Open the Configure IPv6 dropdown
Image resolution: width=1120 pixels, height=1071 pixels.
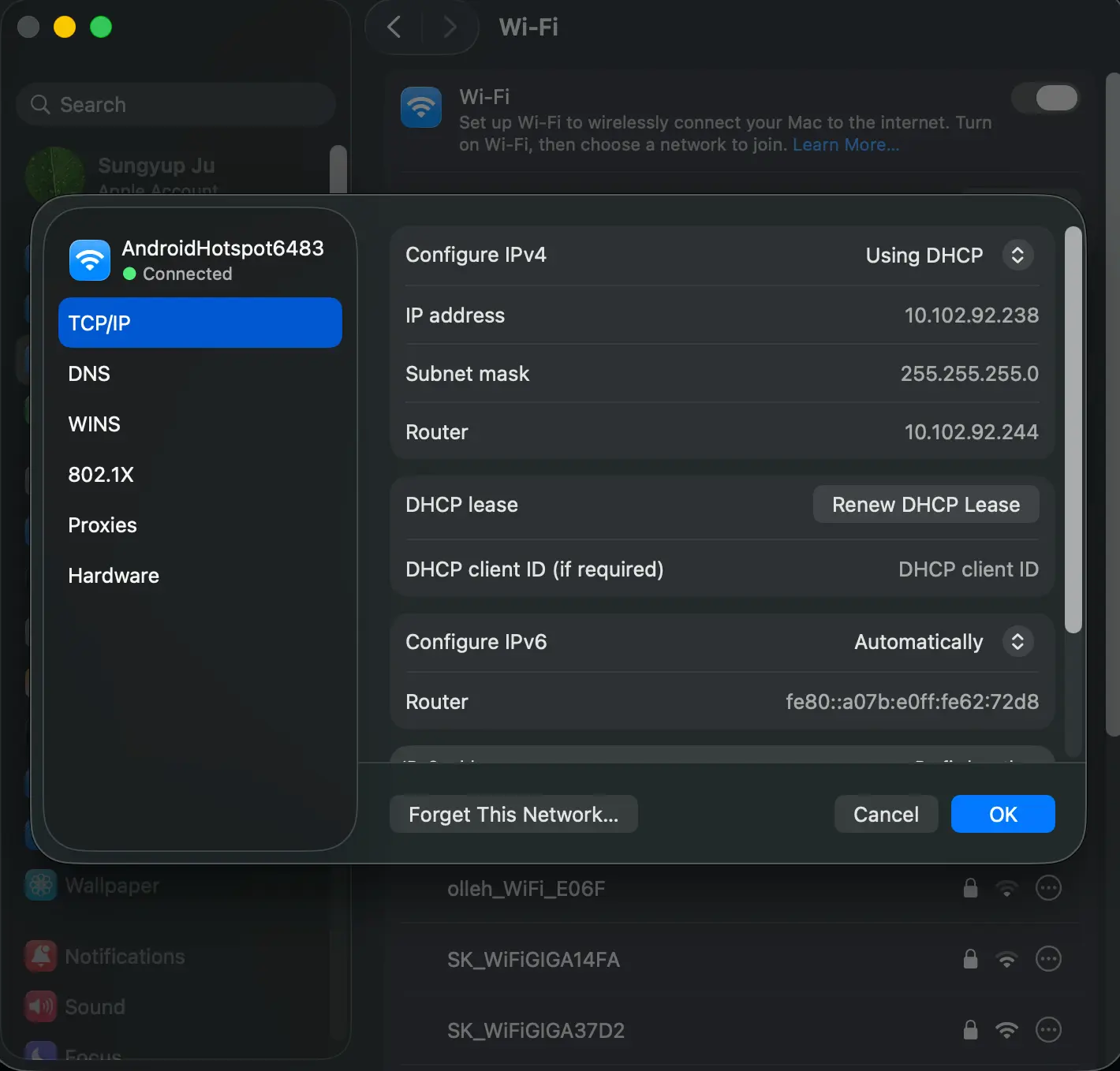pos(1017,641)
